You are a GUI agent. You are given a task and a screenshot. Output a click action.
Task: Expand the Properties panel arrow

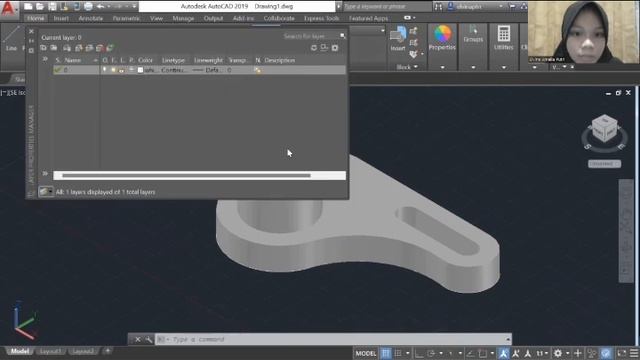(x=442, y=67)
